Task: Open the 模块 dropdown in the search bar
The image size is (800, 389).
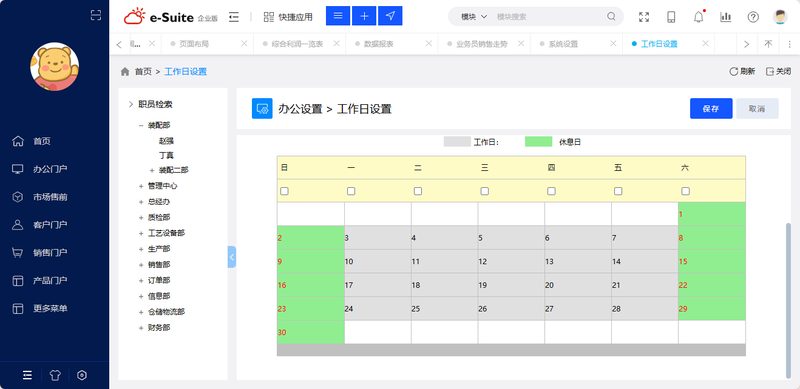Action: point(474,17)
